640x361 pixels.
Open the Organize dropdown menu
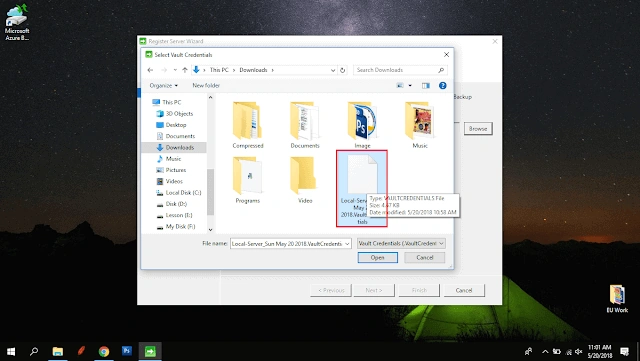(x=164, y=85)
